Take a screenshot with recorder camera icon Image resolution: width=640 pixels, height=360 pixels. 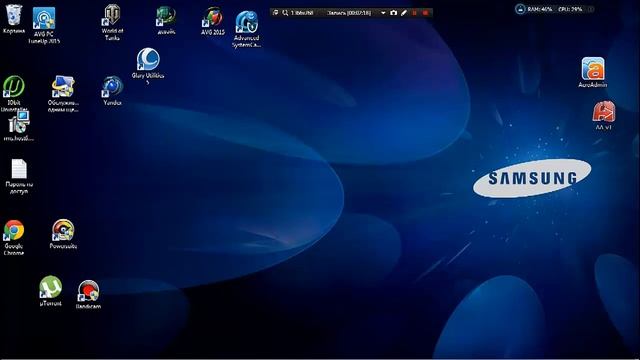(393, 13)
